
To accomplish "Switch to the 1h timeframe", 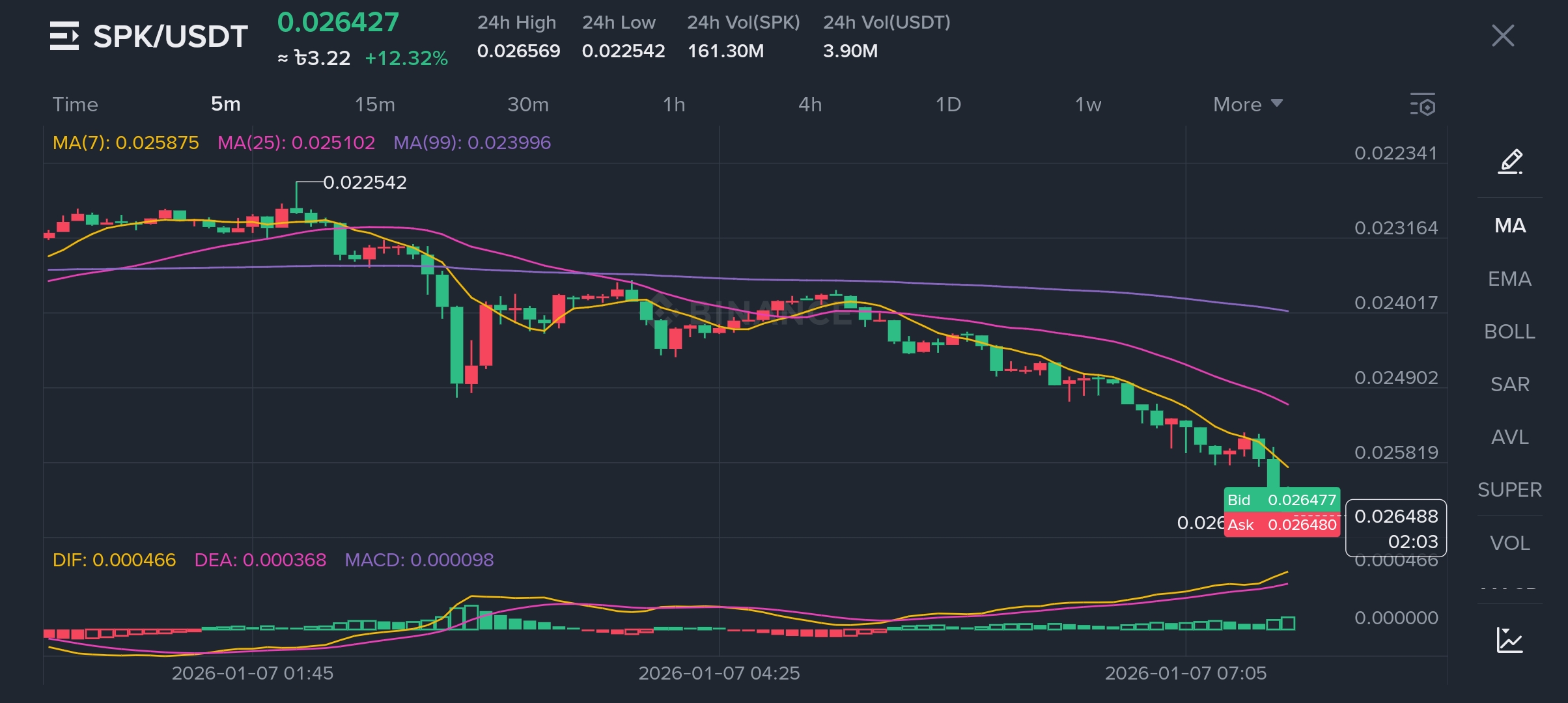I will [x=674, y=104].
